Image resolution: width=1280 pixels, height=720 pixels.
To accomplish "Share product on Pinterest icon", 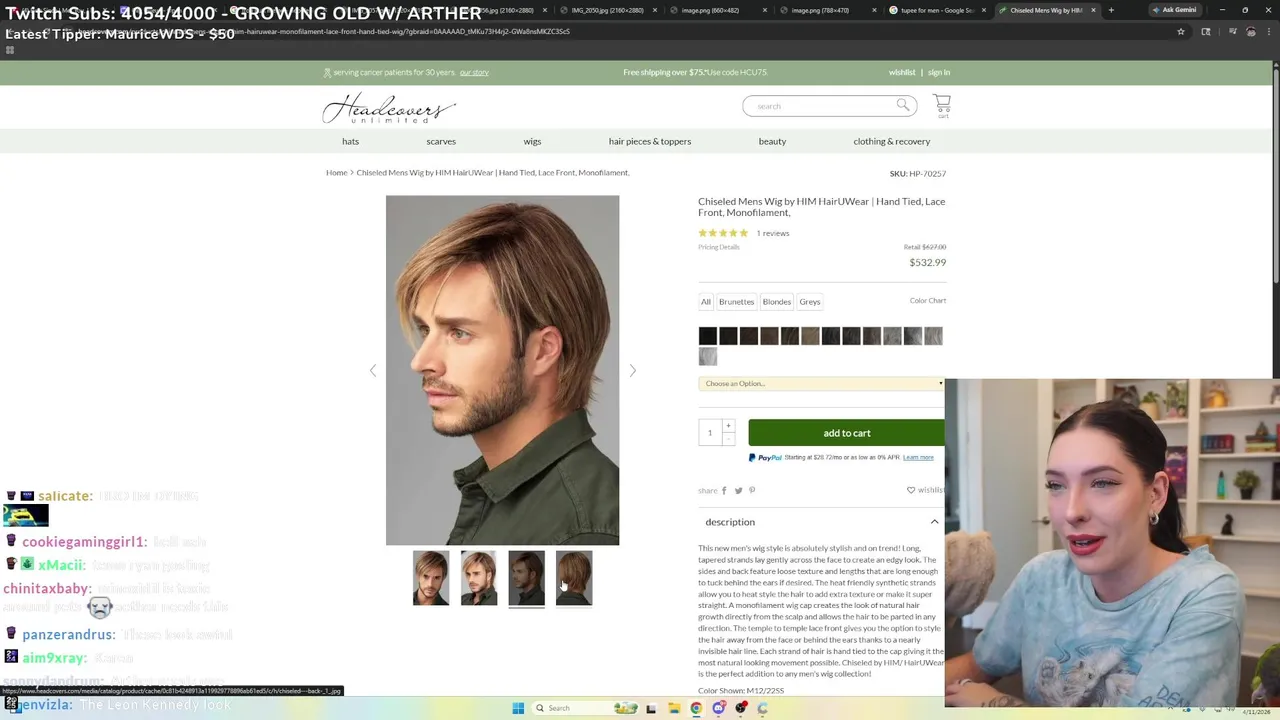I will 752,490.
